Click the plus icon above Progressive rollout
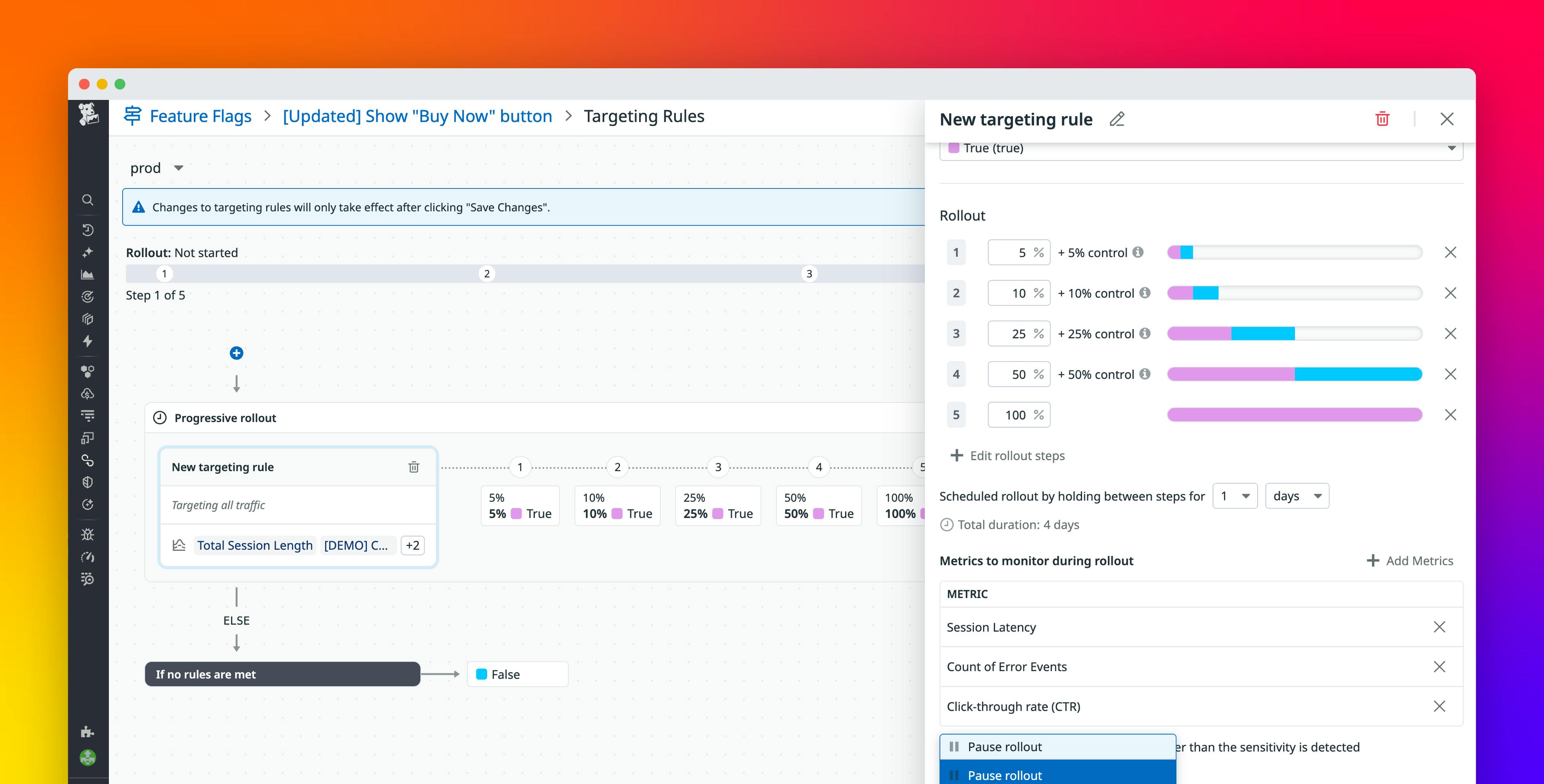 pyautogui.click(x=236, y=353)
